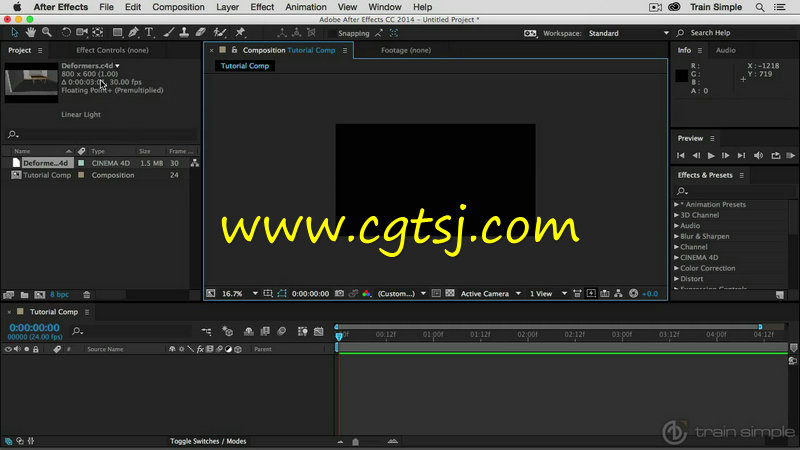This screenshot has width=800, height=450.
Task: Select the Hand tool
Action: [x=31, y=33]
